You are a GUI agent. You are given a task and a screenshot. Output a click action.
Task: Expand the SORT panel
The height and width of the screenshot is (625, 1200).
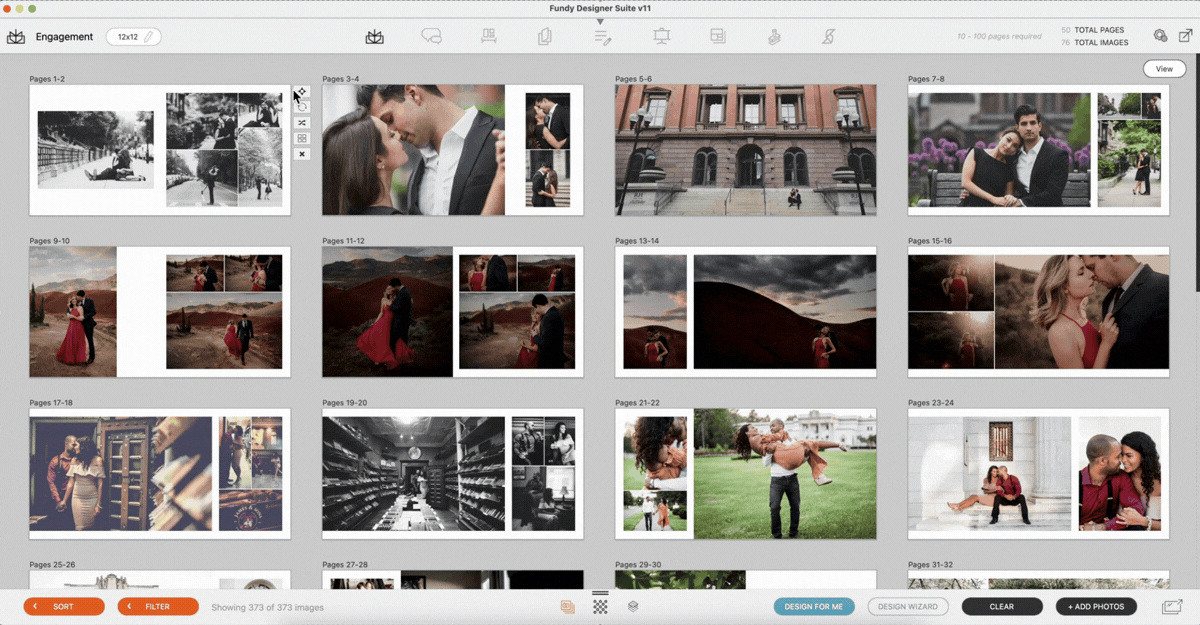coord(64,607)
